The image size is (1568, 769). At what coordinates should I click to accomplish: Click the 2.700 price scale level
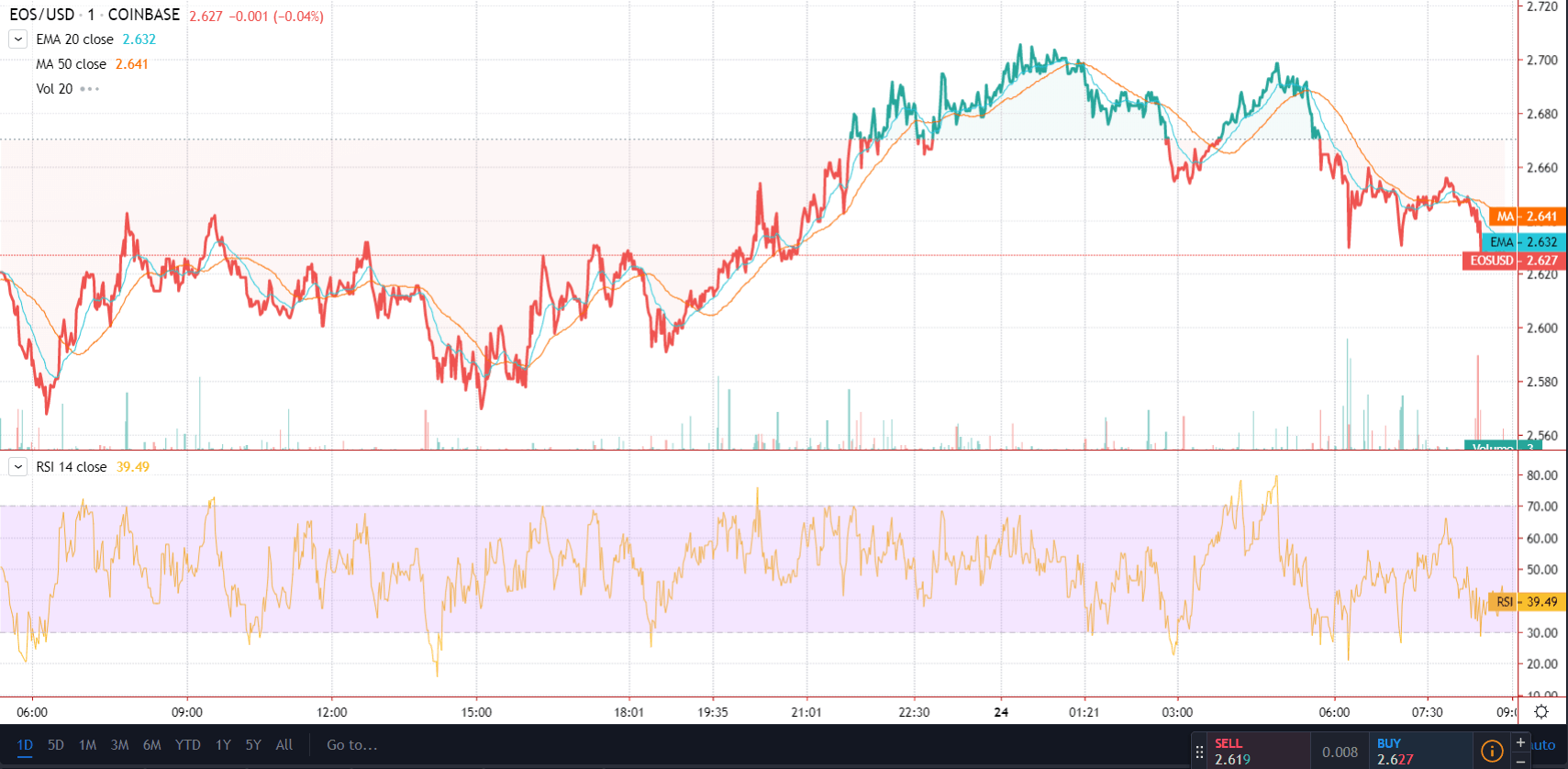tap(1542, 61)
